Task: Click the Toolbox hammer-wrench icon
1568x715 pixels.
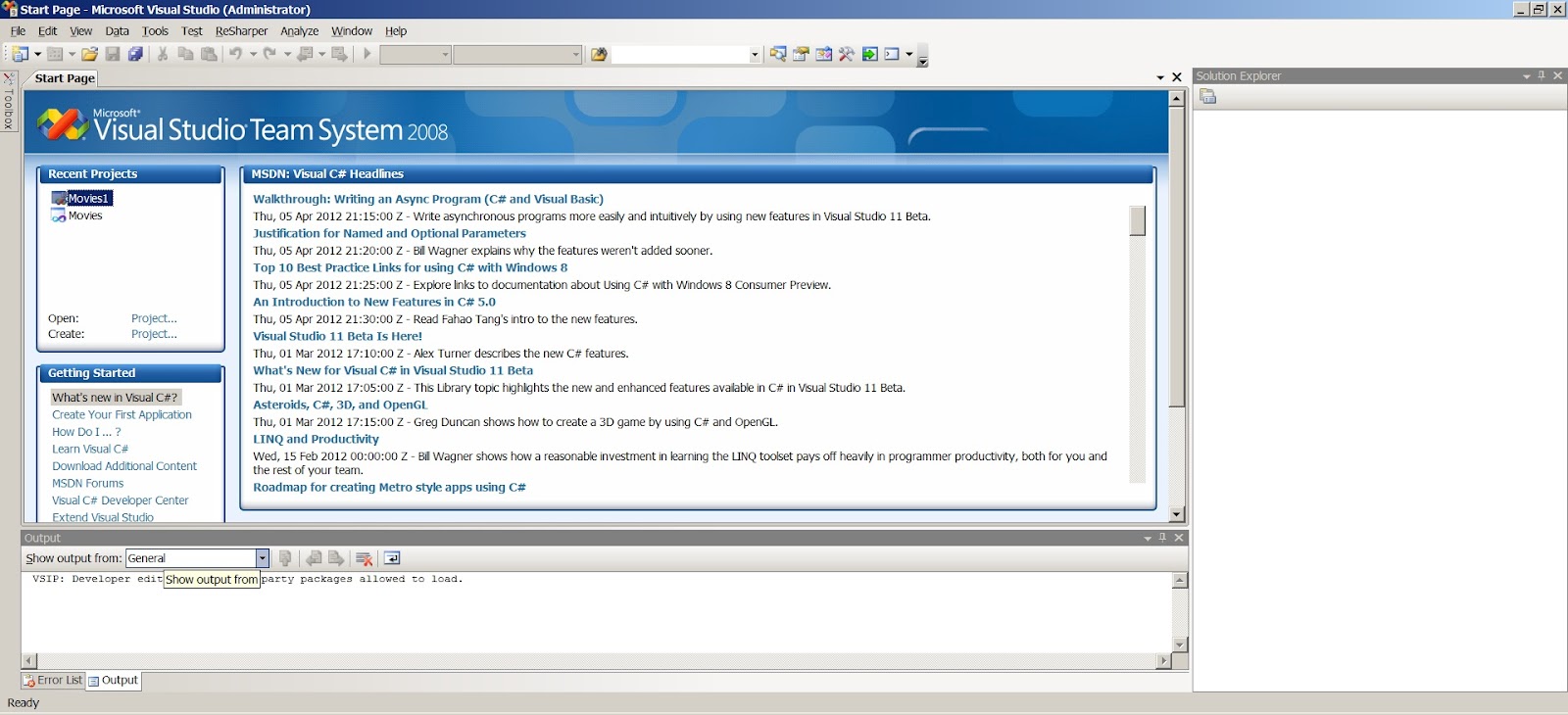Action: click(x=847, y=54)
